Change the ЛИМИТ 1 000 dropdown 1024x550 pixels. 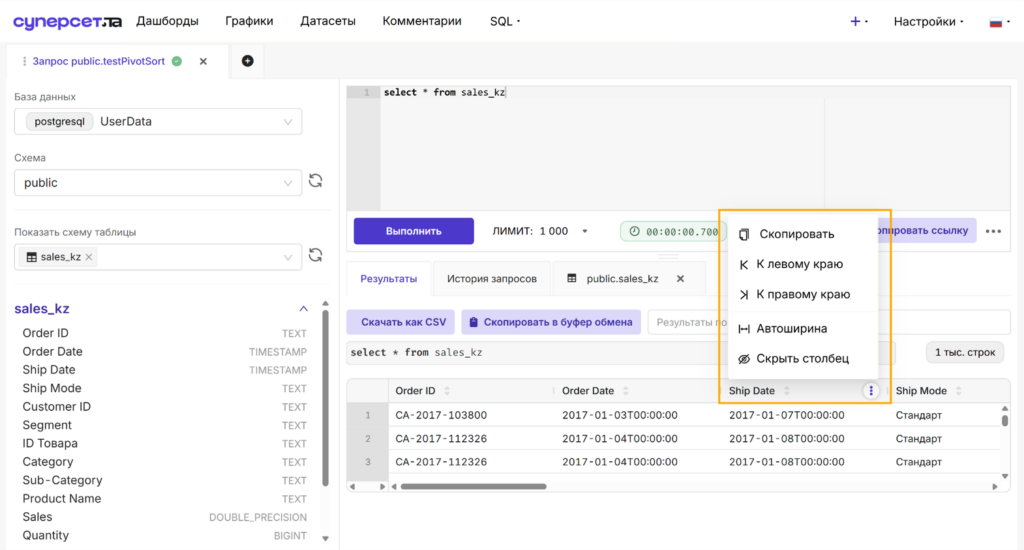tap(540, 231)
